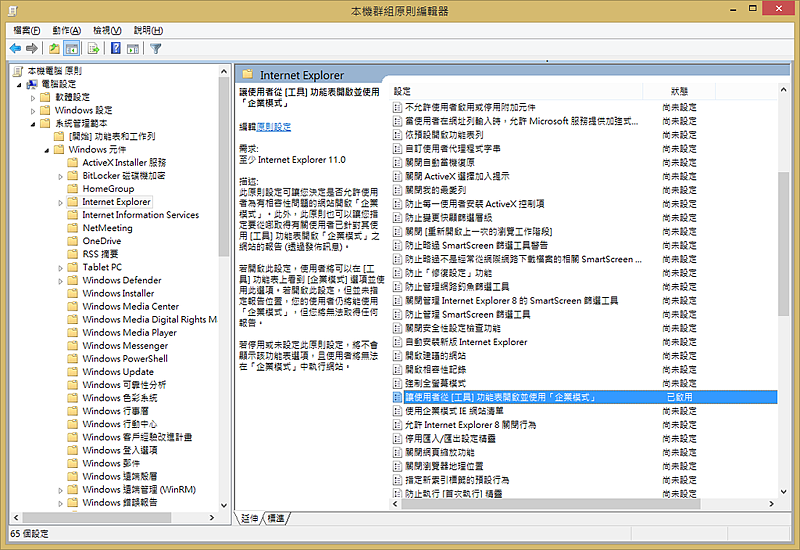Open the 說明(H) menu
Image resolution: width=800 pixels, height=550 pixels.
click(148, 31)
